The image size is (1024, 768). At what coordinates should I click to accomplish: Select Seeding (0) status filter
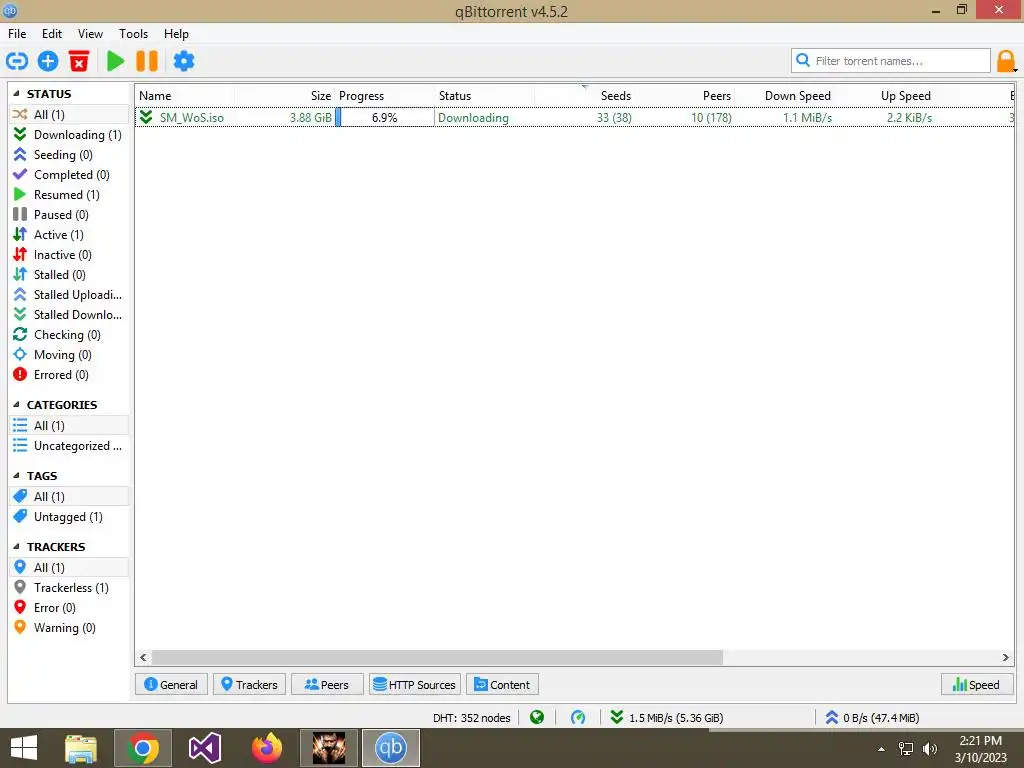click(70, 155)
